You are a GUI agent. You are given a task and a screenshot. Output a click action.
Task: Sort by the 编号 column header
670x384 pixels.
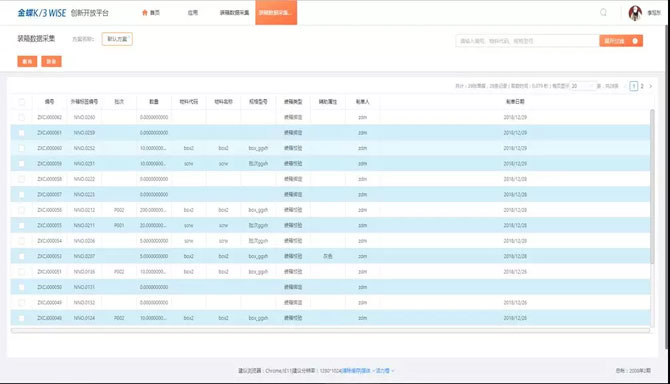click(50, 102)
